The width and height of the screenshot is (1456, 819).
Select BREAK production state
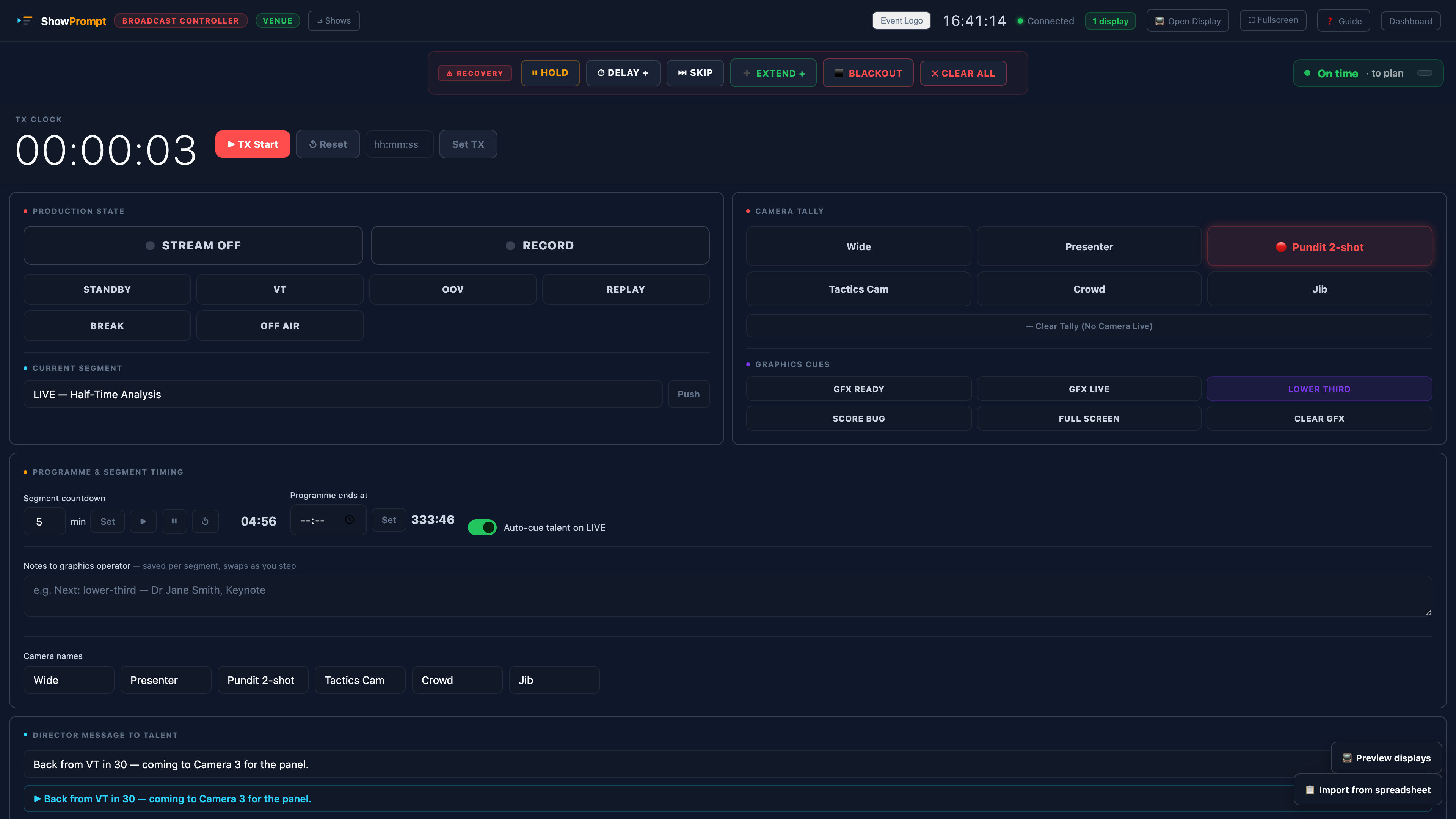[x=107, y=326]
